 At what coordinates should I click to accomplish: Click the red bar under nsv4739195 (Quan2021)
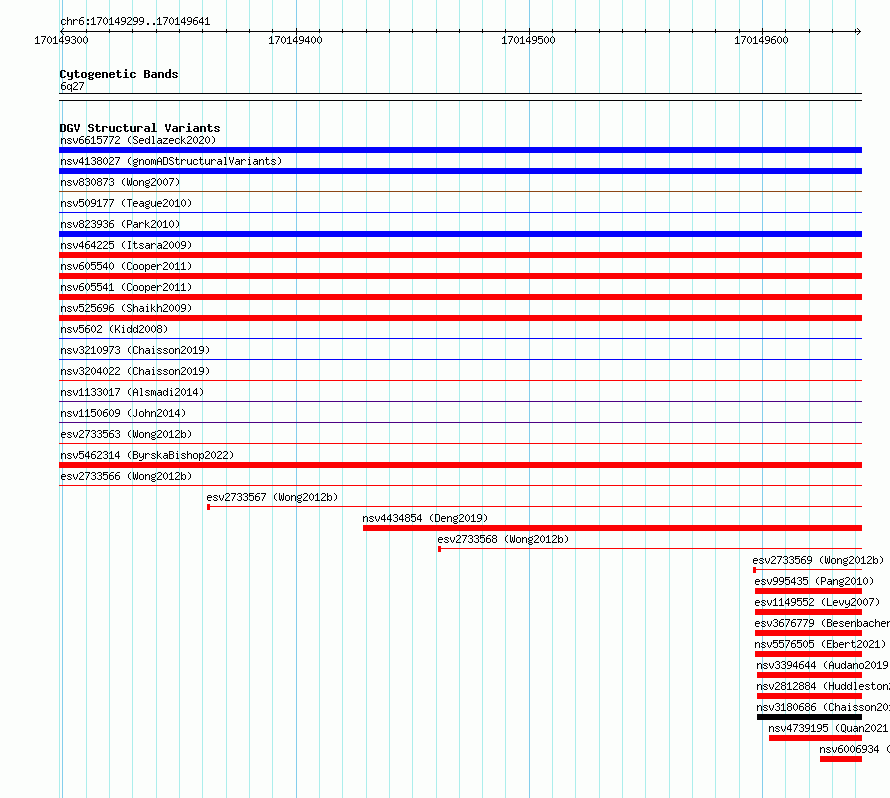(x=816, y=738)
